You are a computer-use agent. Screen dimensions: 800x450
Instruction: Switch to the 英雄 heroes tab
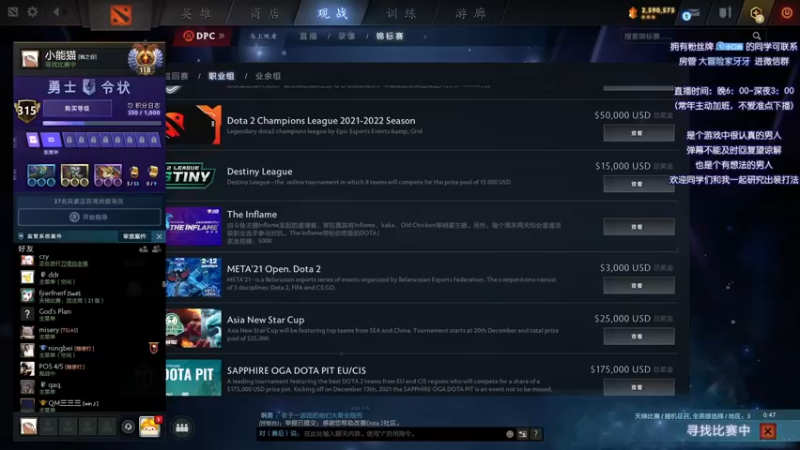196,13
